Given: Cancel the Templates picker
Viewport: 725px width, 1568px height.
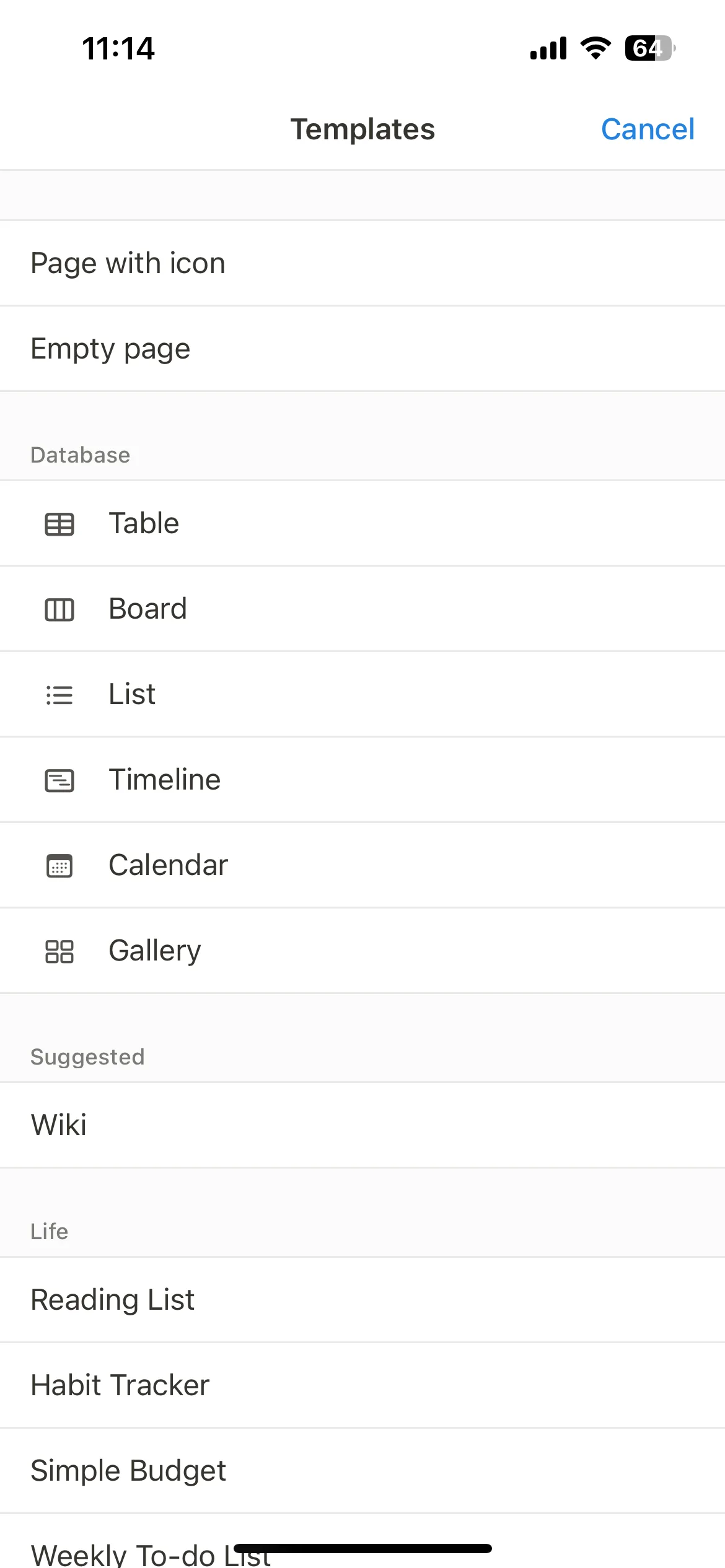Looking at the screenshot, I should pyautogui.click(x=648, y=129).
